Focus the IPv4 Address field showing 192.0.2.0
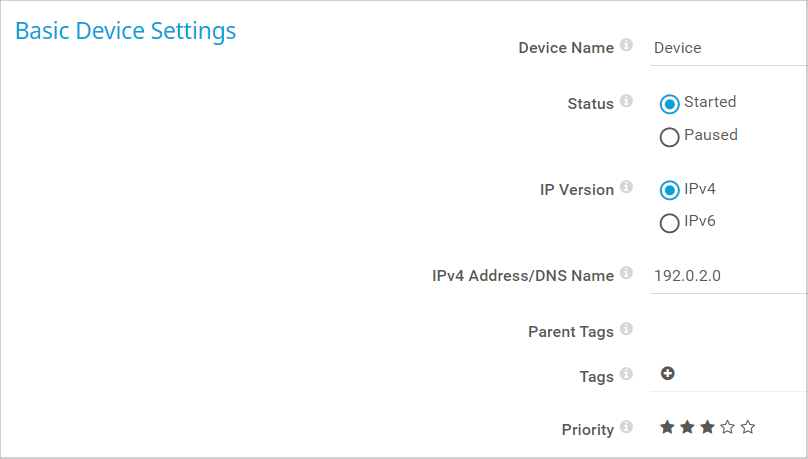Image resolution: width=808 pixels, height=459 pixels. [x=727, y=275]
